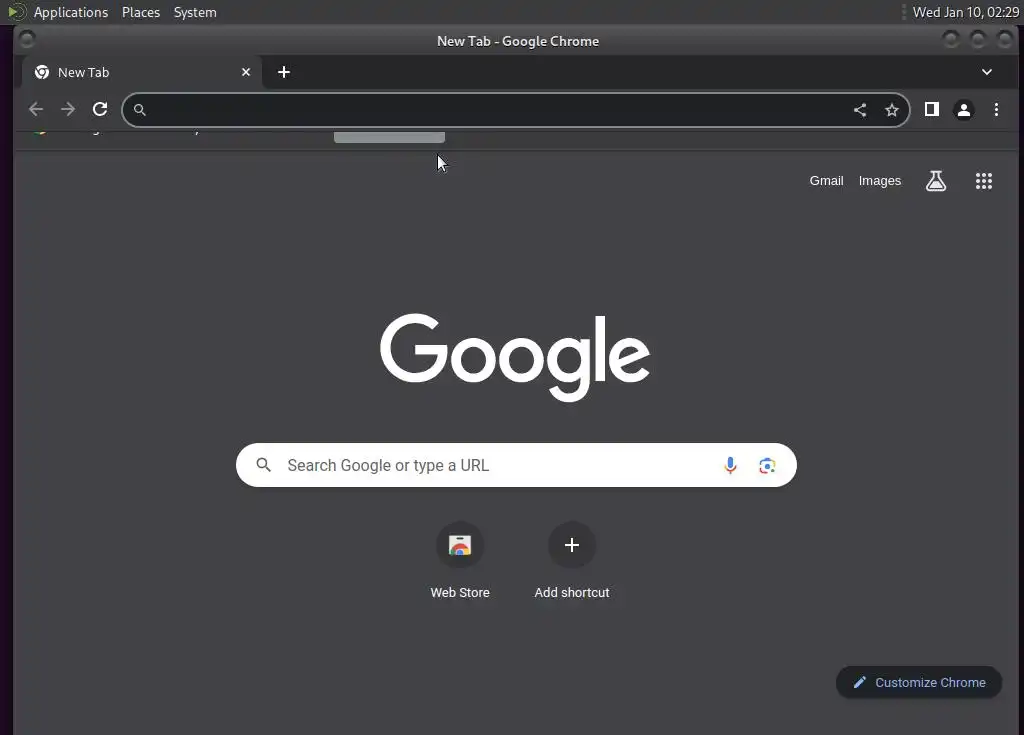
Task: Open Chrome's three-dot menu
Action: (x=996, y=109)
